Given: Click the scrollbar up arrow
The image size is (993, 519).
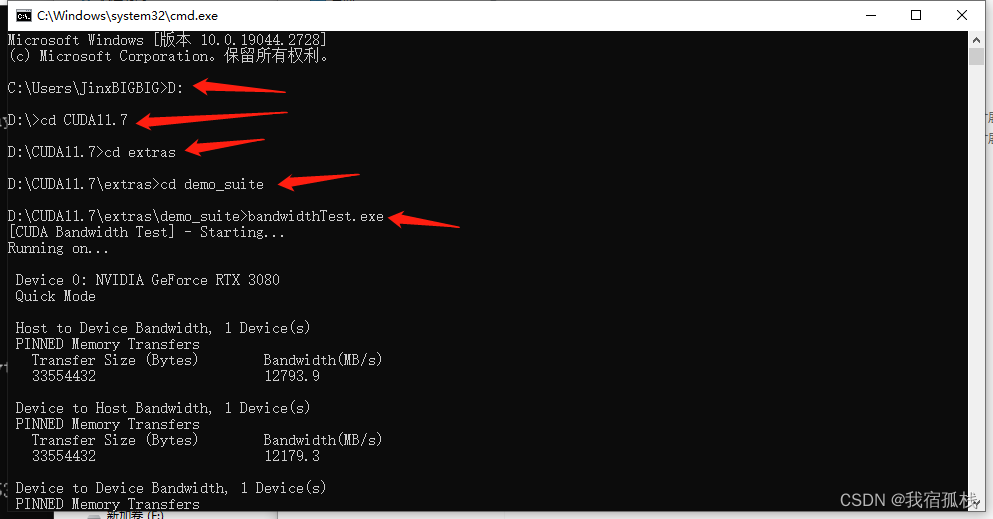Looking at the screenshot, I should coord(976,39).
